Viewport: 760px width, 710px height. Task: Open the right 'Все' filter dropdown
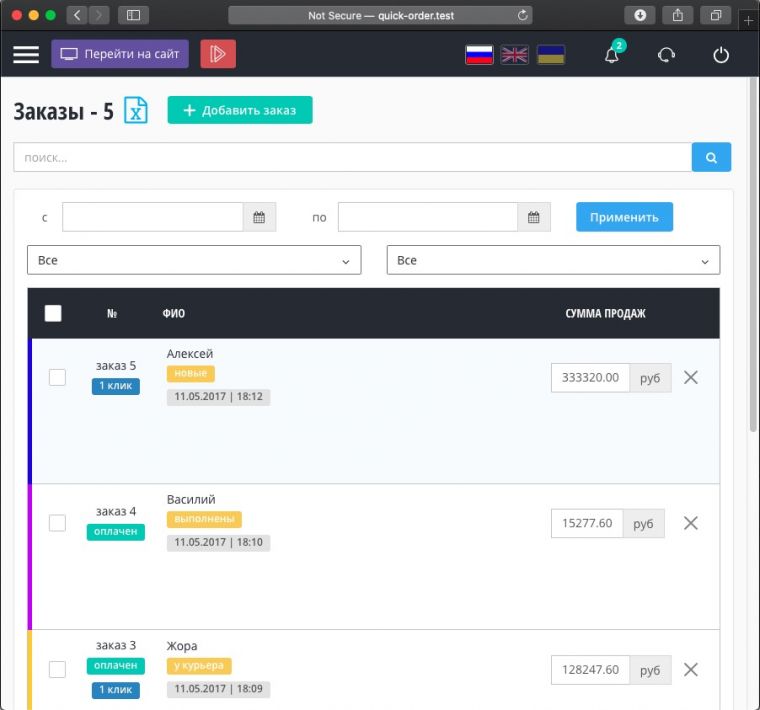tap(552, 260)
